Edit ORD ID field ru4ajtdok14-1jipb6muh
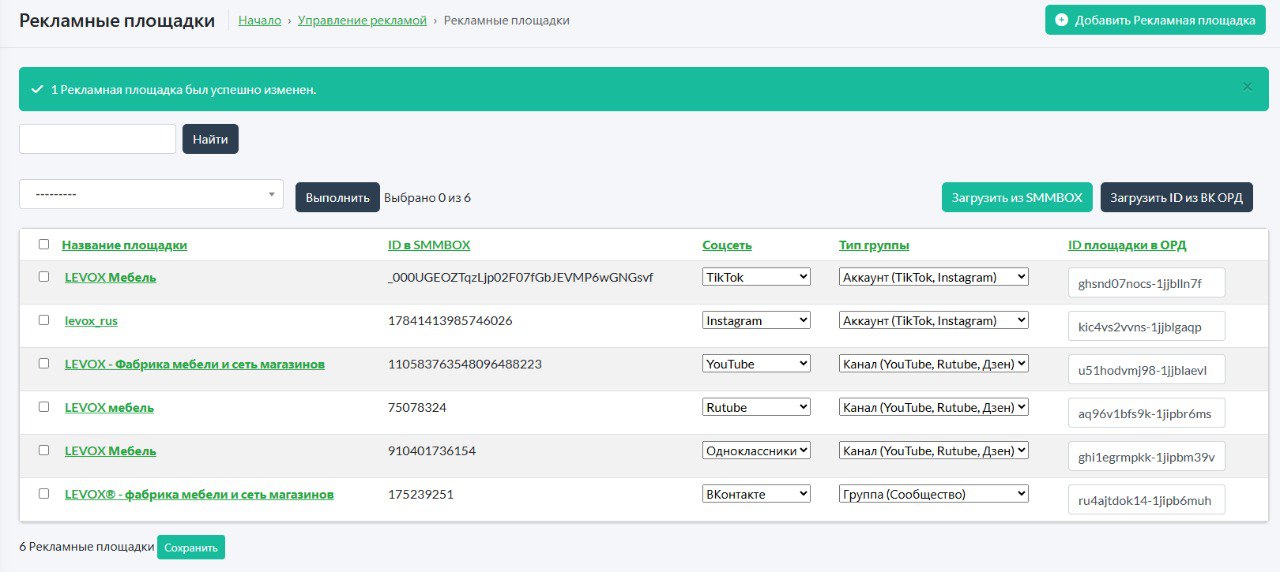This screenshot has height=572, width=1280. point(1147,500)
